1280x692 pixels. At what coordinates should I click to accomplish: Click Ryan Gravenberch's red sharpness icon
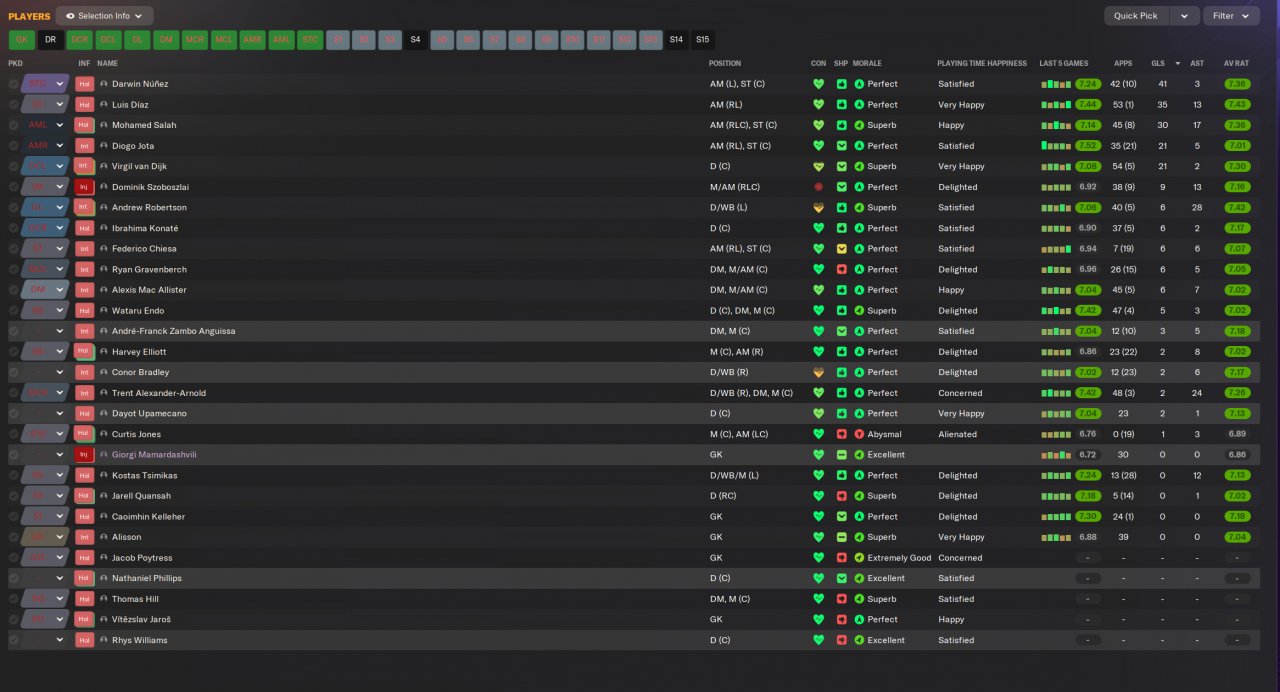point(842,269)
